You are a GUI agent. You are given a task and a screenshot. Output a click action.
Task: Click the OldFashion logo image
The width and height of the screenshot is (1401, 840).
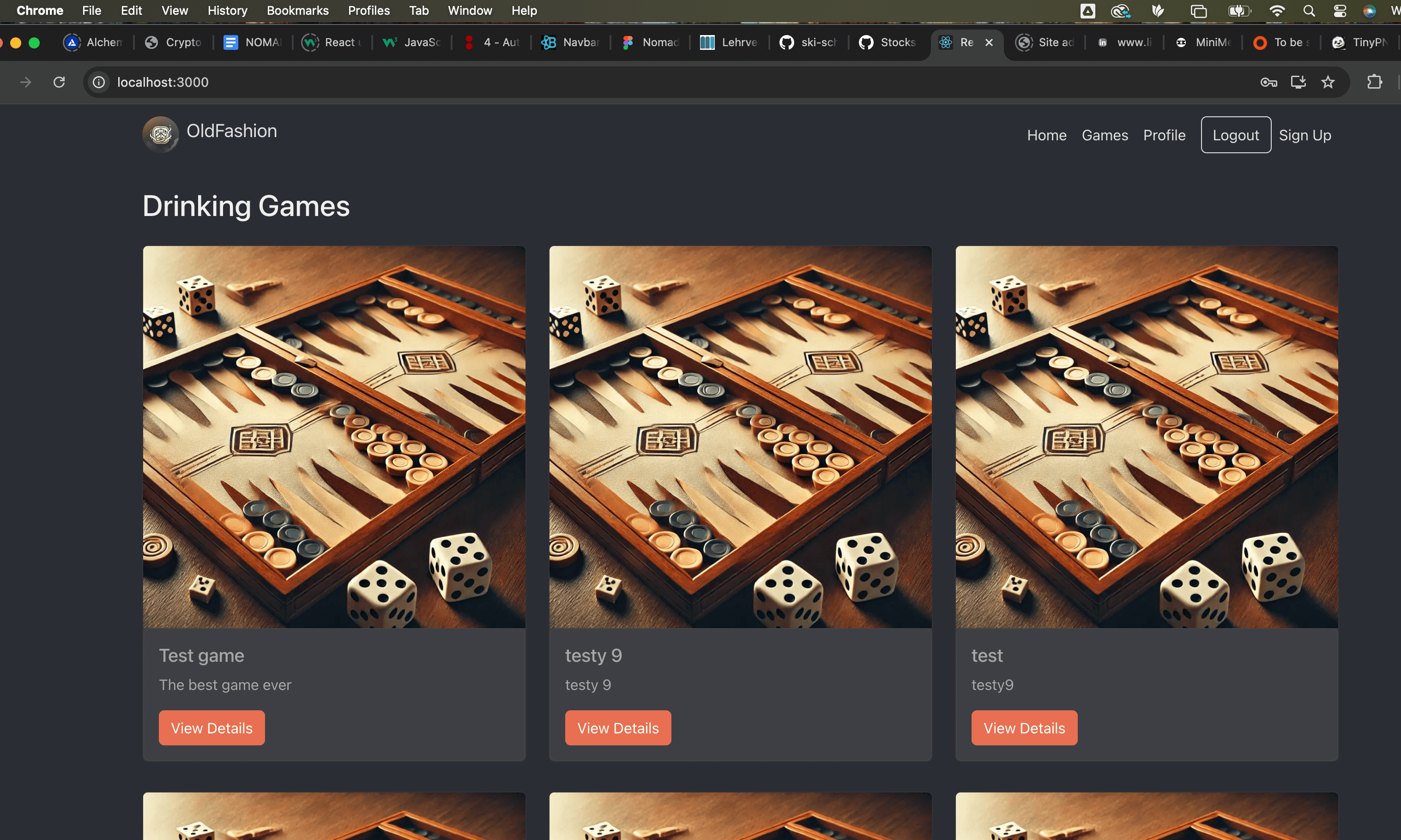tap(161, 135)
